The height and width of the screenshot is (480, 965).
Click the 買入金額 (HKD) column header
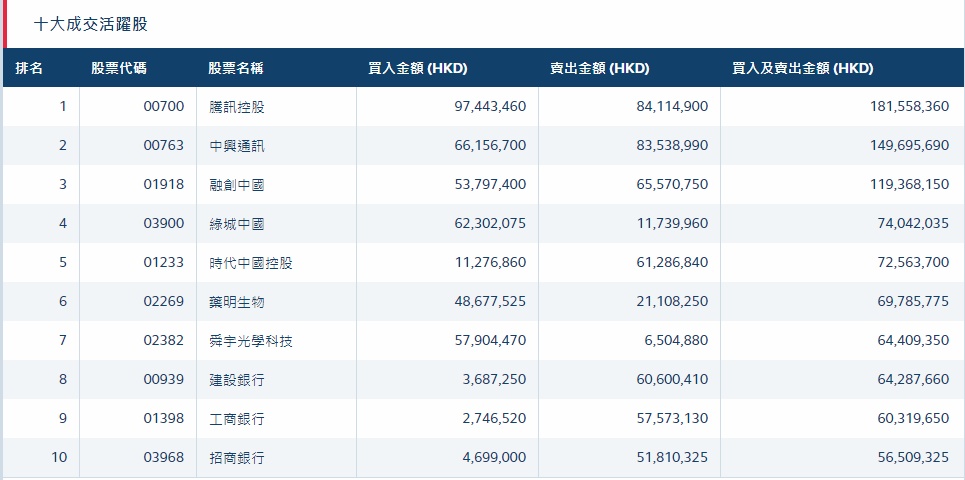[x=418, y=68]
